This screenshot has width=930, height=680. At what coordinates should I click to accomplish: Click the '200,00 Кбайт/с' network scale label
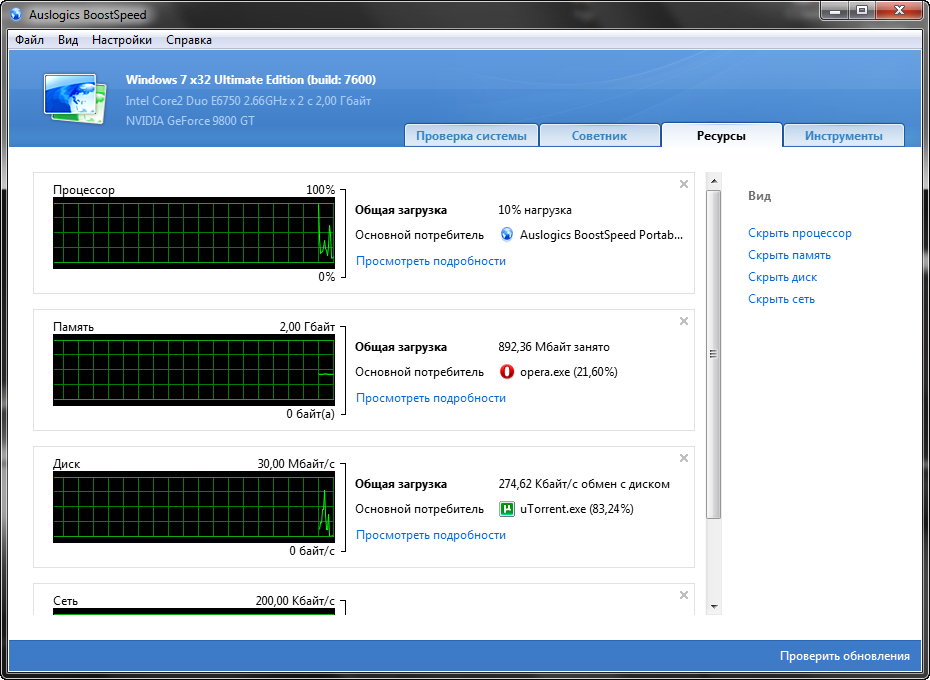tap(295, 601)
